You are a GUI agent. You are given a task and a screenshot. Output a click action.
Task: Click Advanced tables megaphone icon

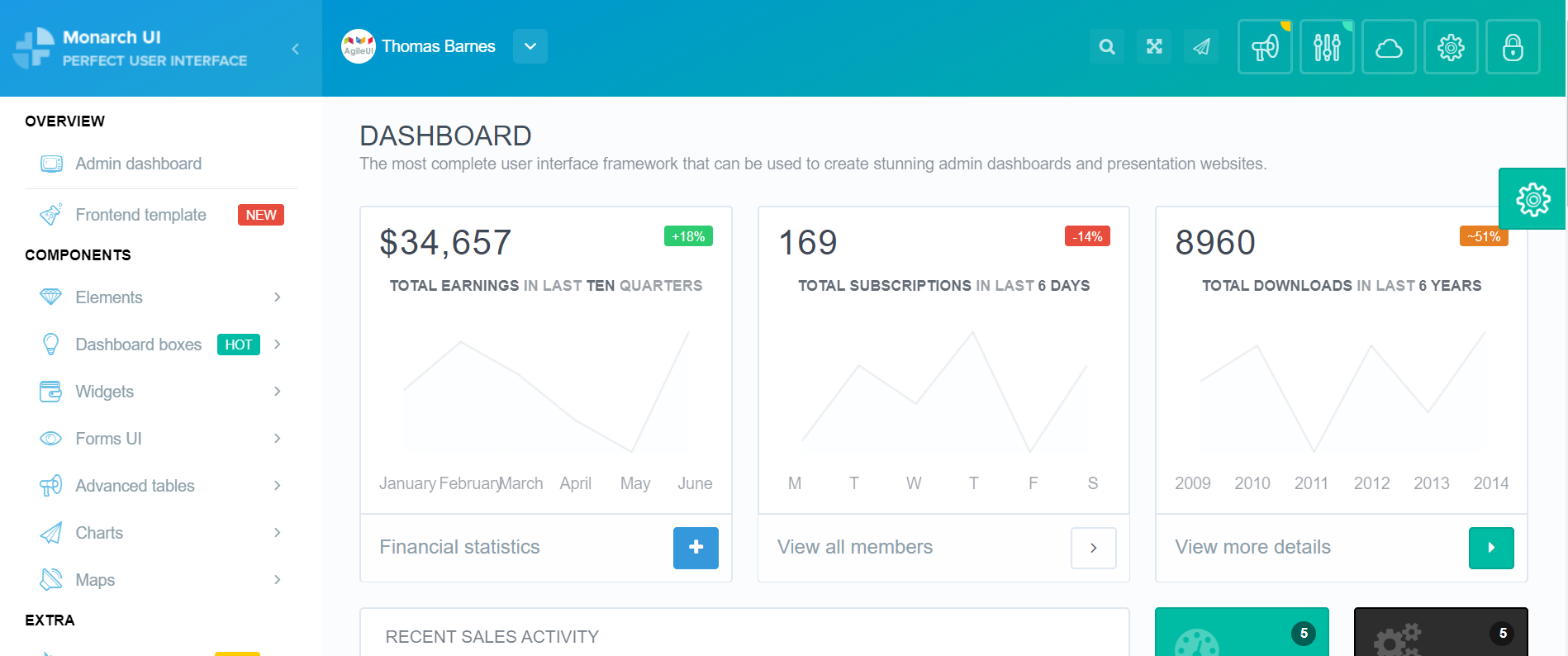51,486
